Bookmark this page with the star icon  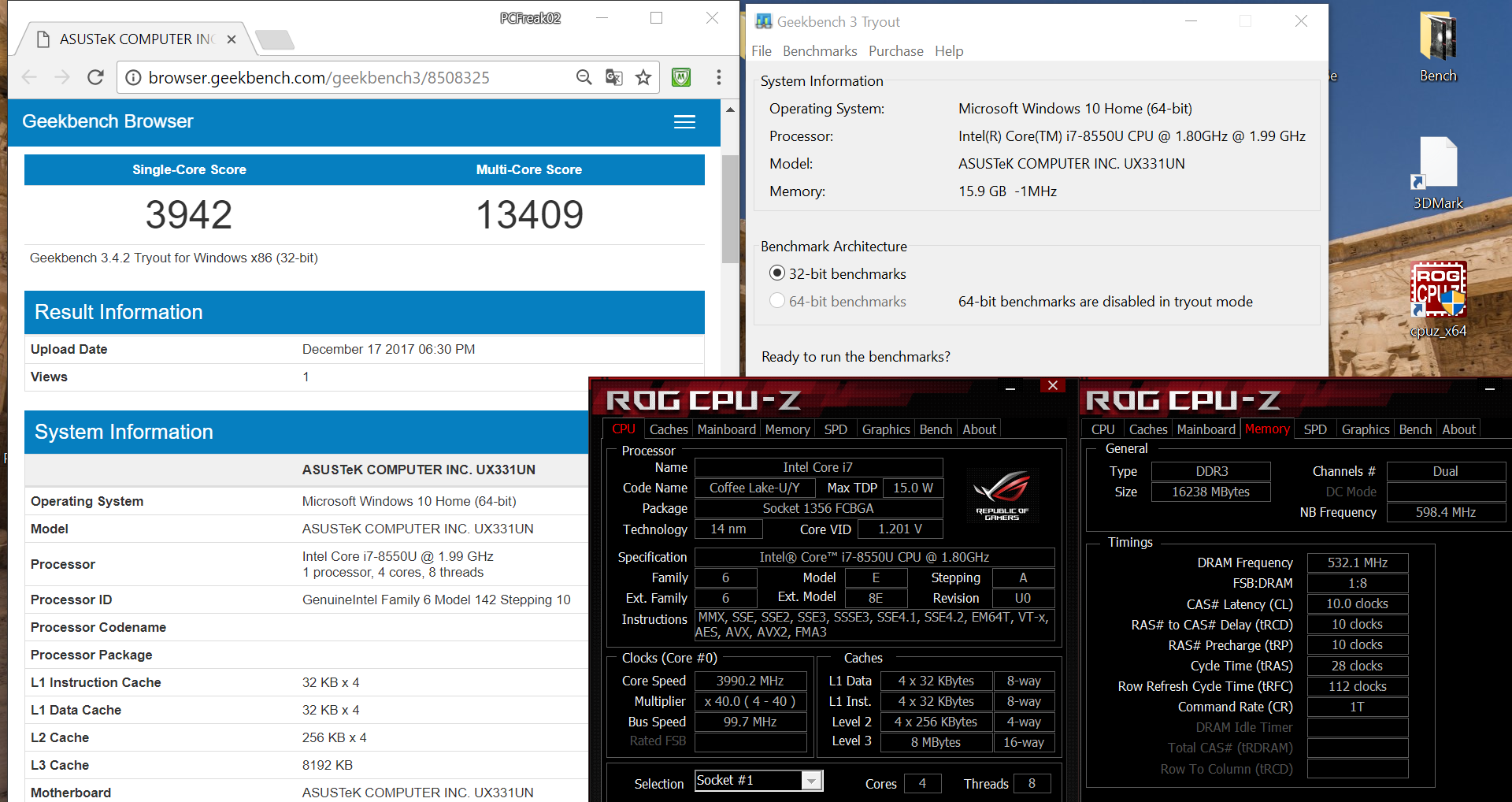tap(643, 77)
